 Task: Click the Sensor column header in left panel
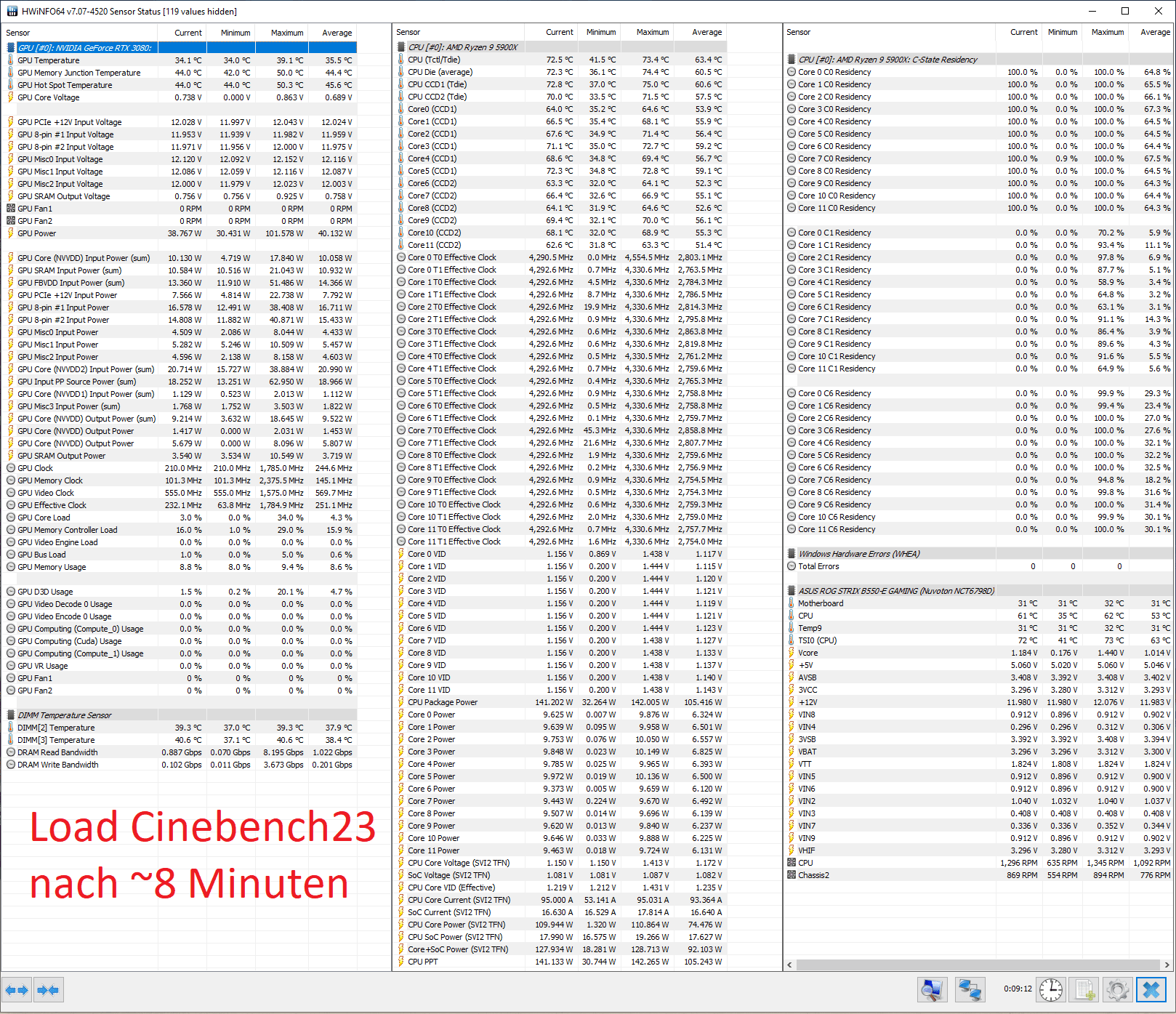point(80,33)
